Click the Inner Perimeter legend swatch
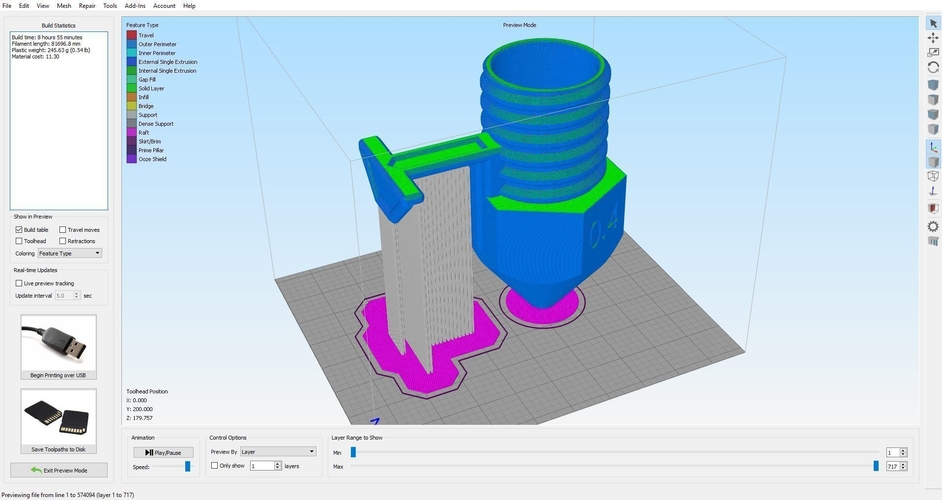Screen dimensions: 942x500 (x=131, y=53)
